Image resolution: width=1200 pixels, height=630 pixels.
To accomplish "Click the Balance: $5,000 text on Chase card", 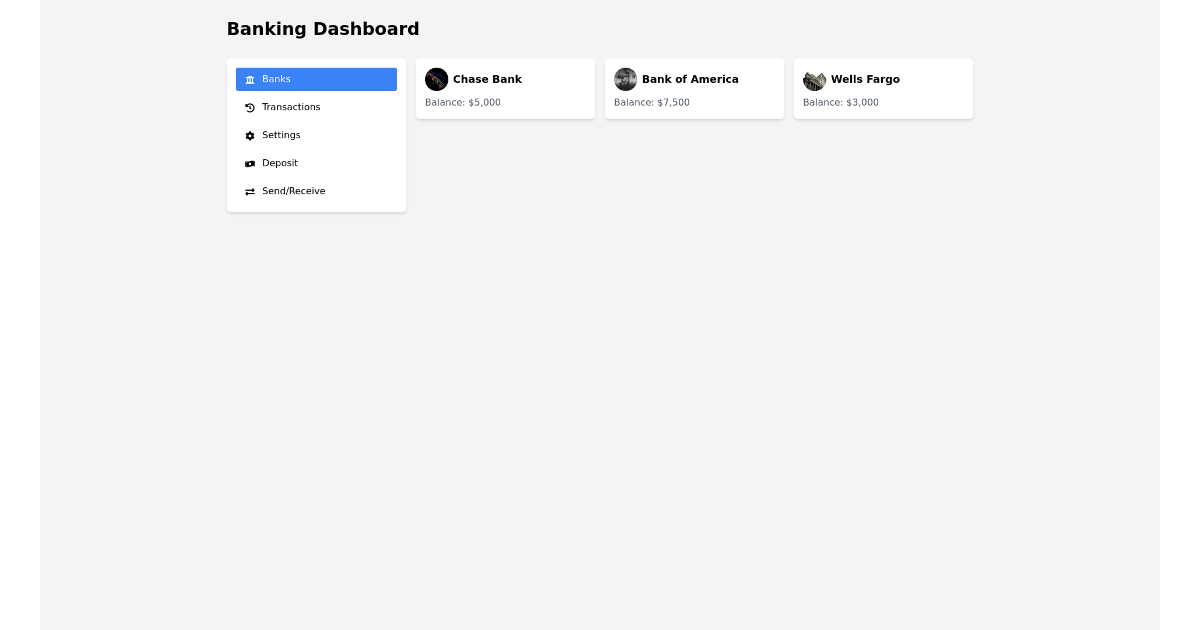I will click(x=463, y=102).
